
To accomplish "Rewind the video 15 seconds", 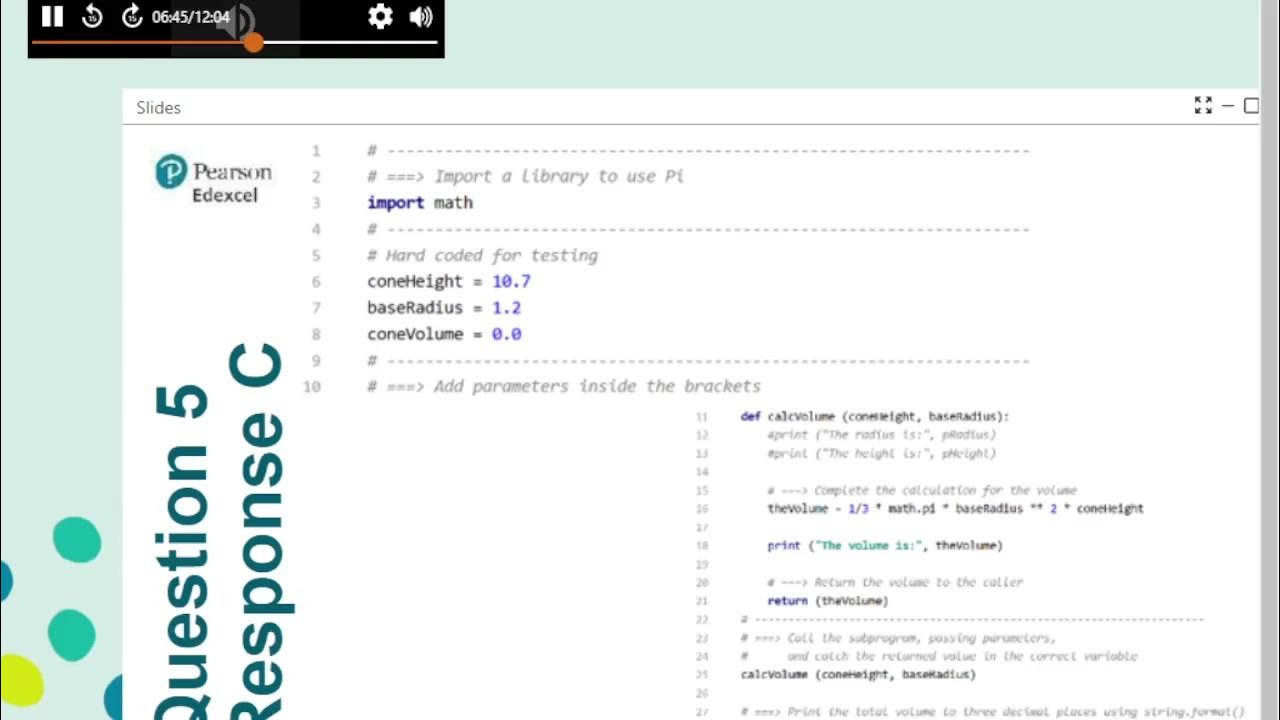I will pyautogui.click(x=92, y=16).
